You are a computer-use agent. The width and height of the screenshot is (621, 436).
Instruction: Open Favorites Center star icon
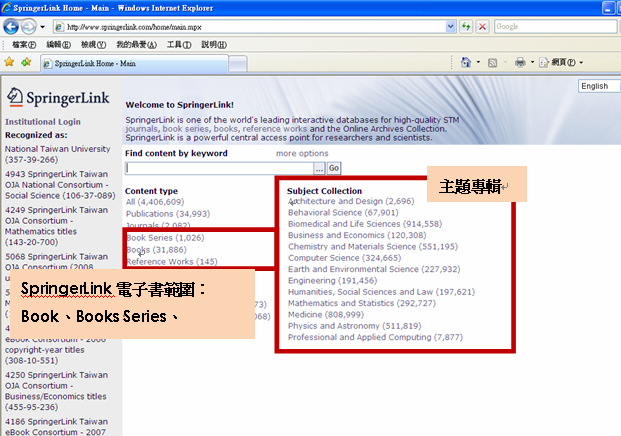9,62
